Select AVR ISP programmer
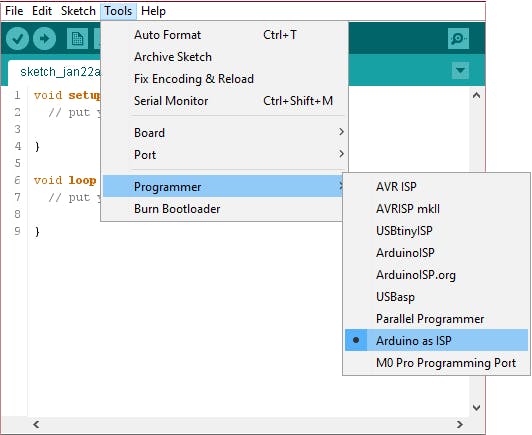 point(437,186)
